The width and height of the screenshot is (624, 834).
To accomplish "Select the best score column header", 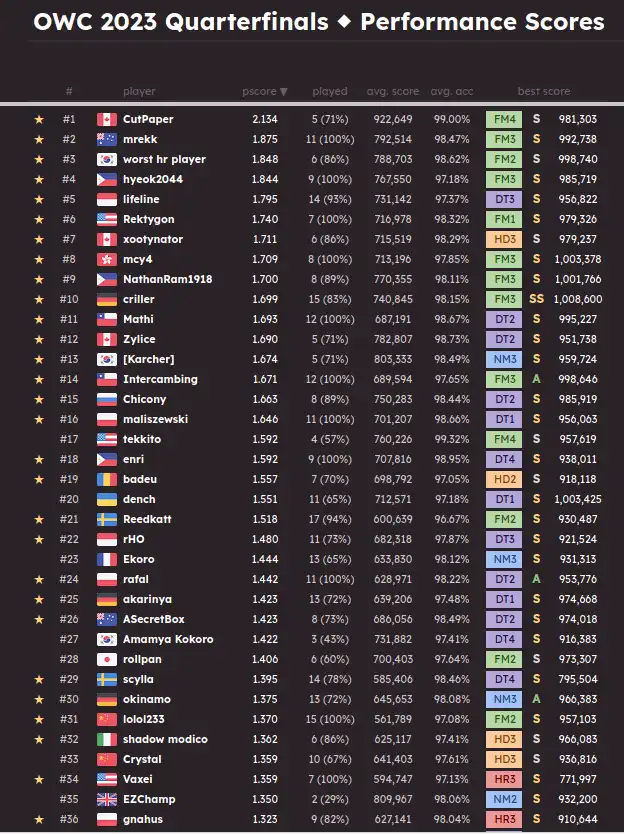I will (x=544, y=91).
